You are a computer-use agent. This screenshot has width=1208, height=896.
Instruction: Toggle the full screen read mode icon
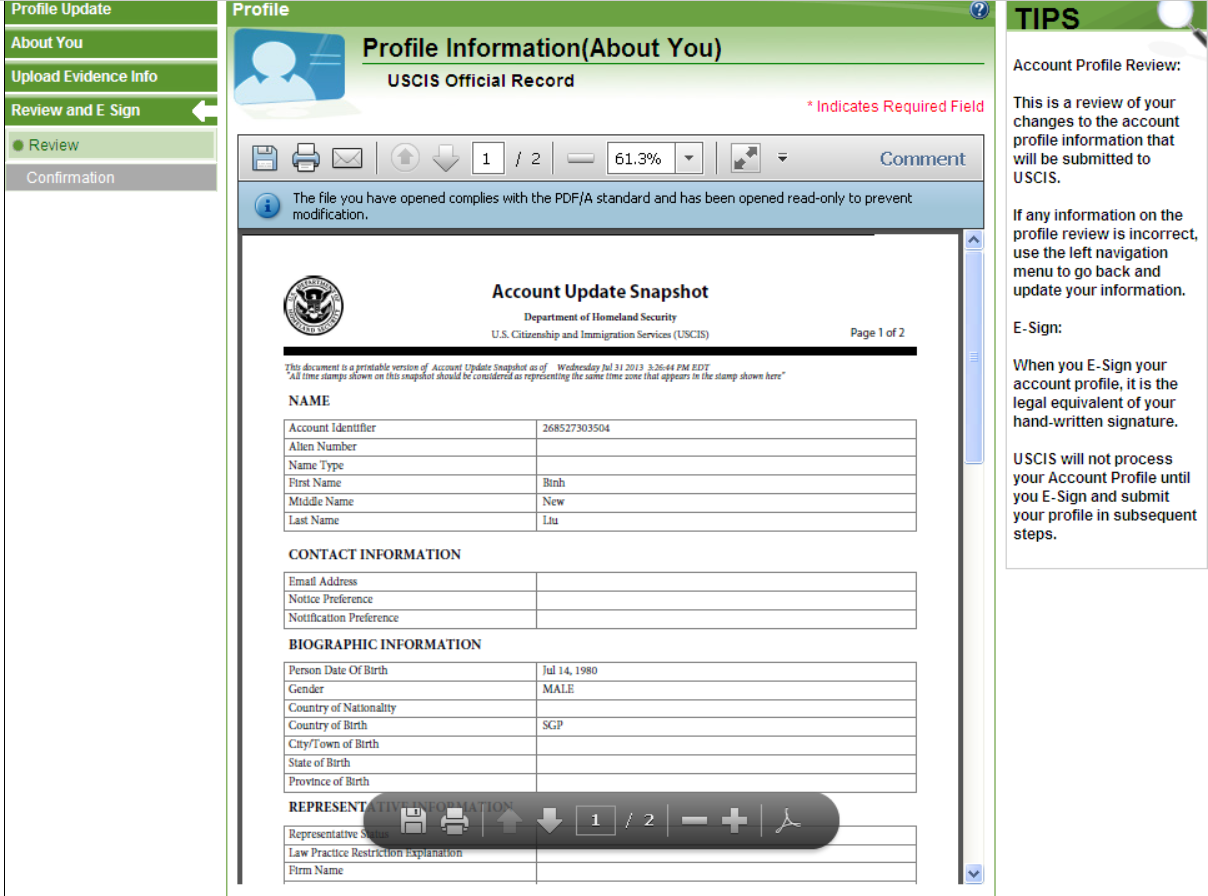(746, 158)
